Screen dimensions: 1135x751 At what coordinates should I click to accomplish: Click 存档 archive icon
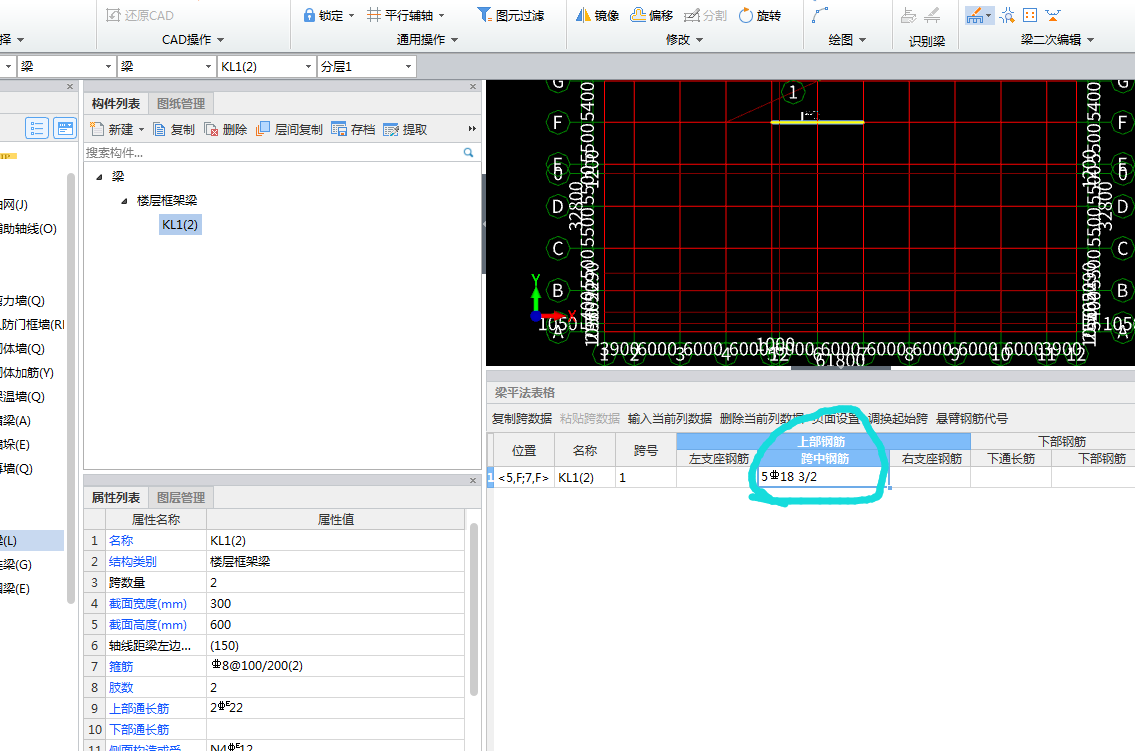click(x=339, y=130)
